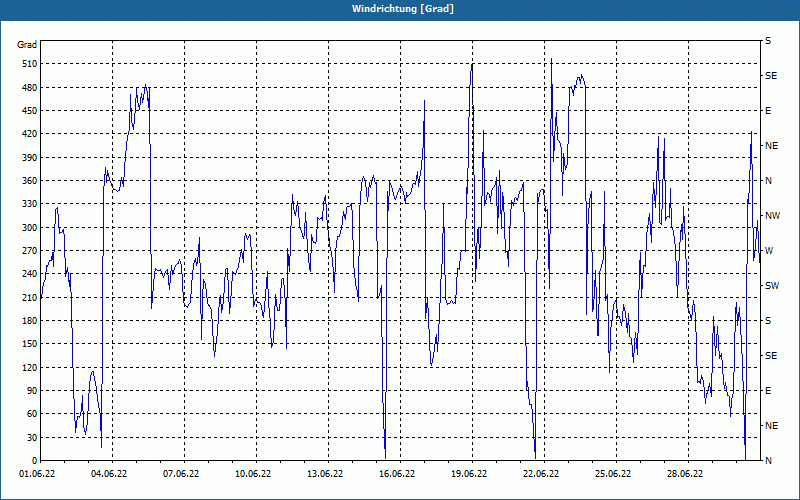
Task: Click the 19.06.22 date label
Action: pos(469,474)
